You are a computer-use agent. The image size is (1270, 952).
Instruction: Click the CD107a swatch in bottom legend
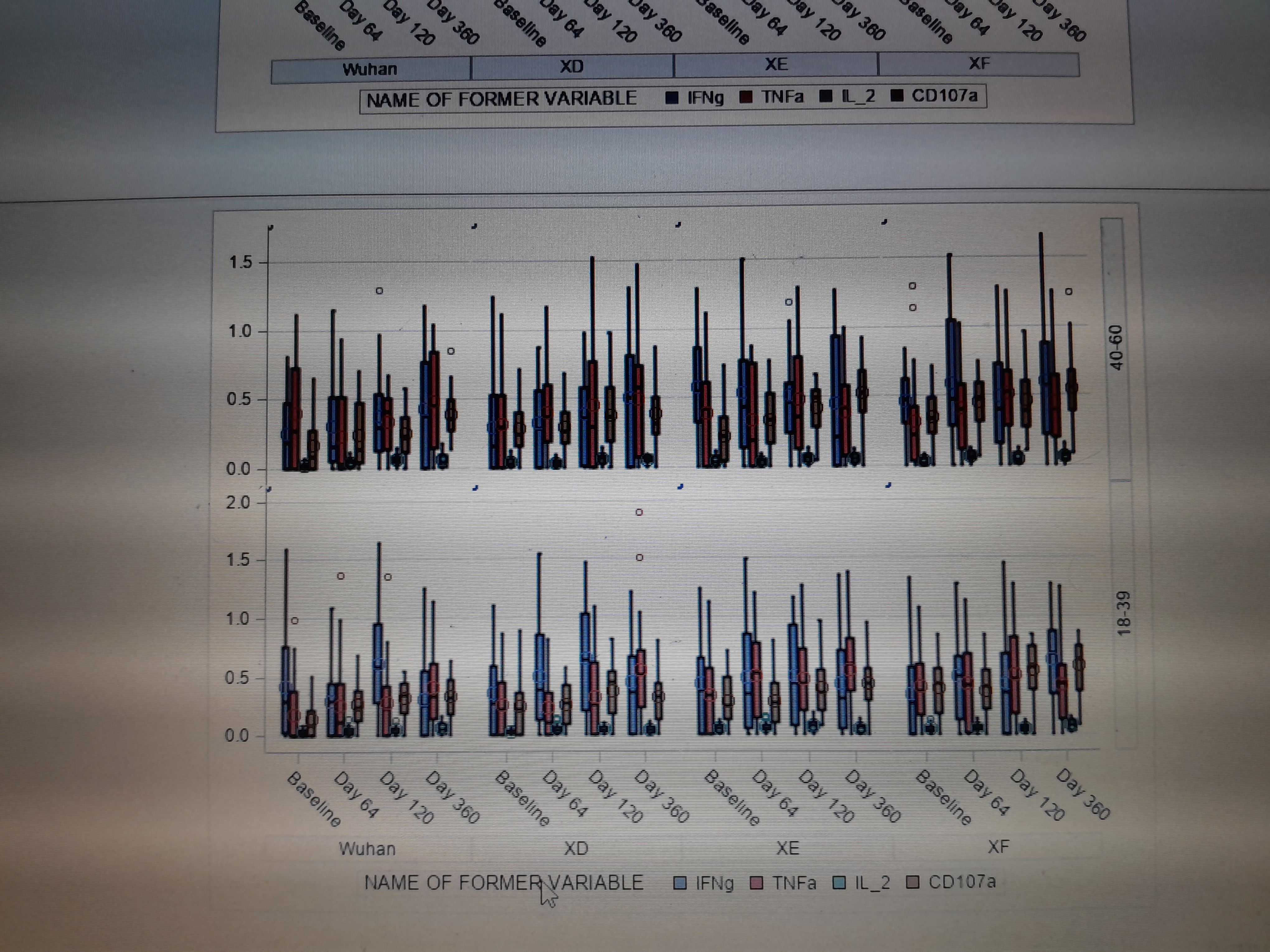tap(913, 883)
